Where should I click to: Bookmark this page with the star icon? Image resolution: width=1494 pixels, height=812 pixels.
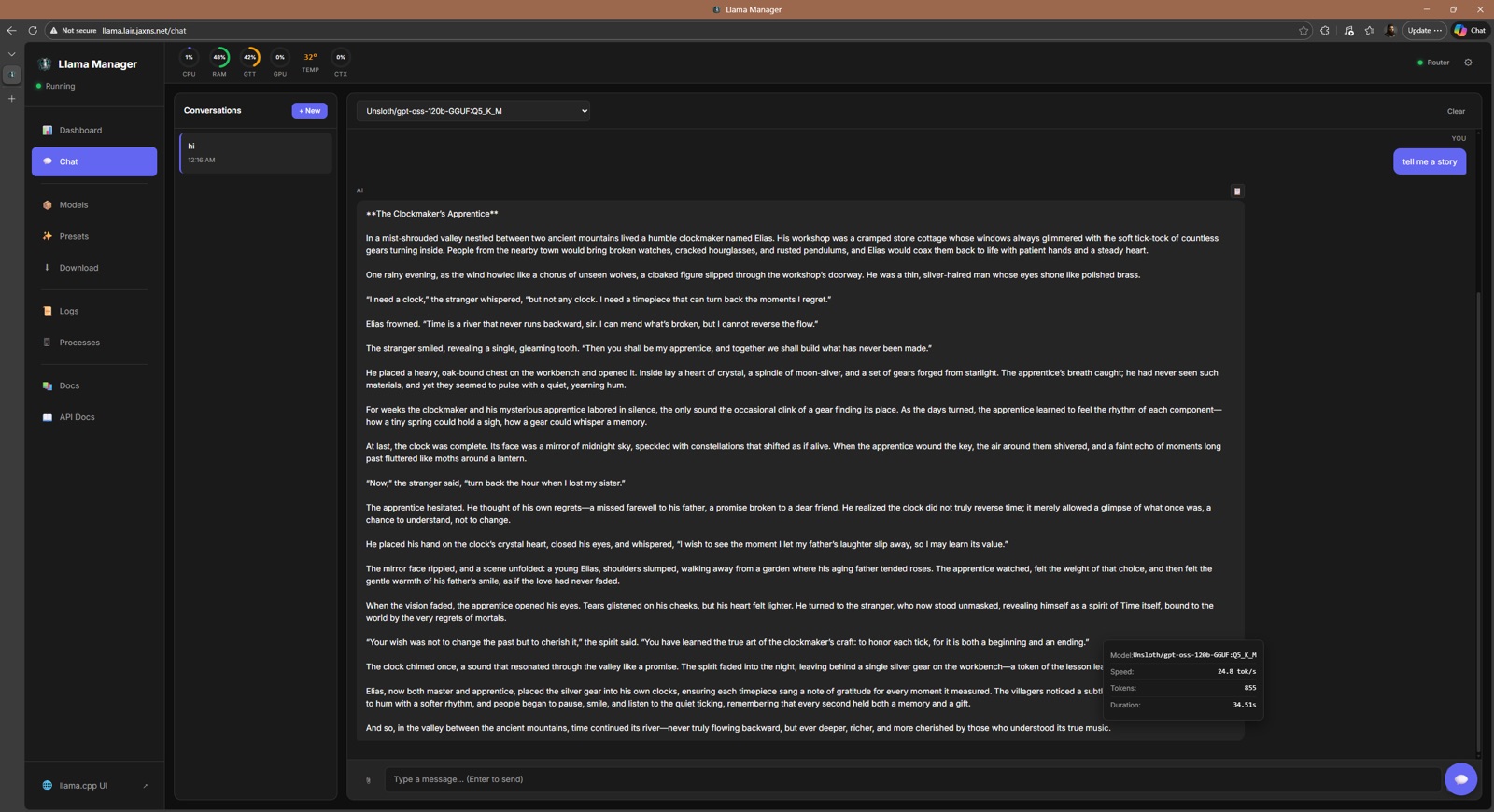[x=1304, y=31]
